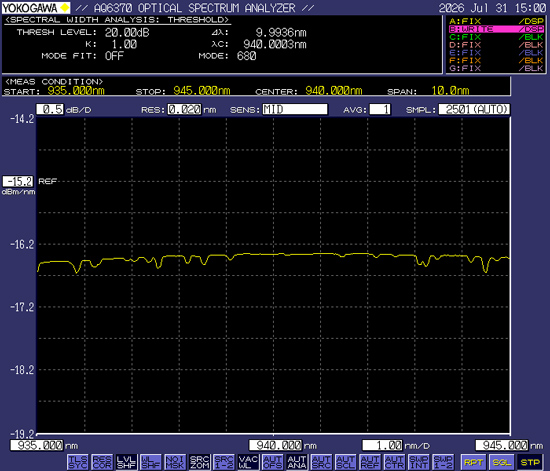Click the SWP INT sweep interval indicator
This screenshot has width=550, height=471.
(419, 462)
